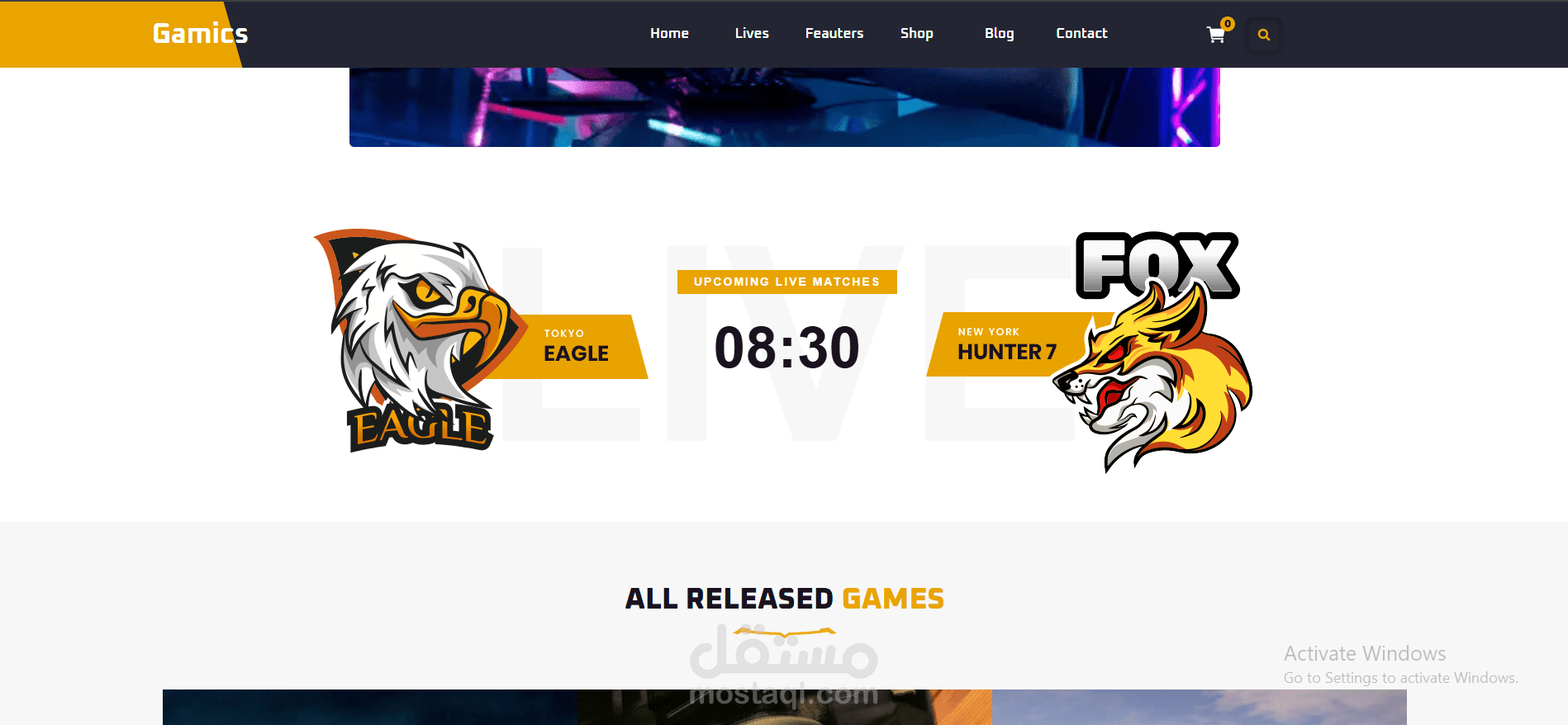1568x725 pixels.
Task: Click the search magnifier icon
Action: [1263, 35]
